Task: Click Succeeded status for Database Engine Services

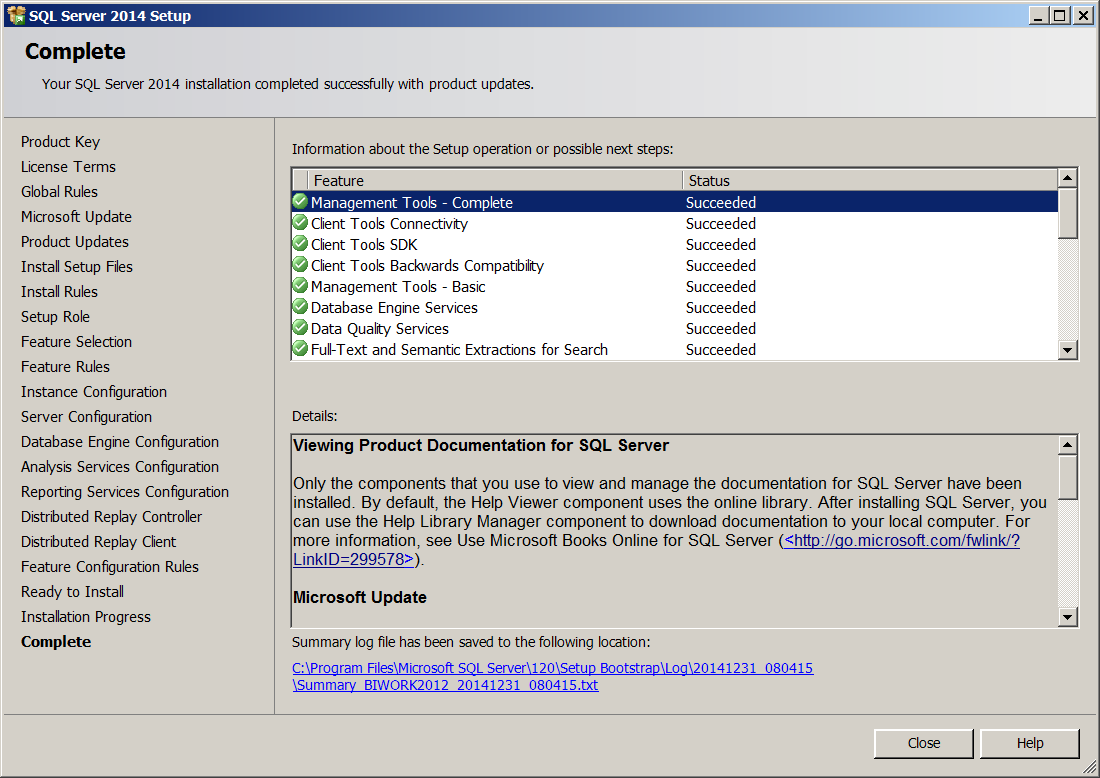Action: (720, 307)
